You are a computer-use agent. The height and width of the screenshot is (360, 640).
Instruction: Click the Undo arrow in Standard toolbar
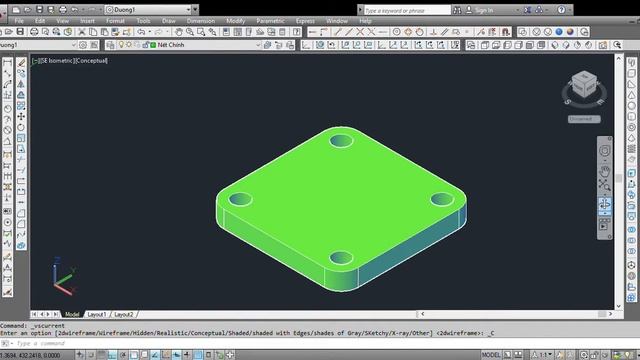(x=141, y=32)
